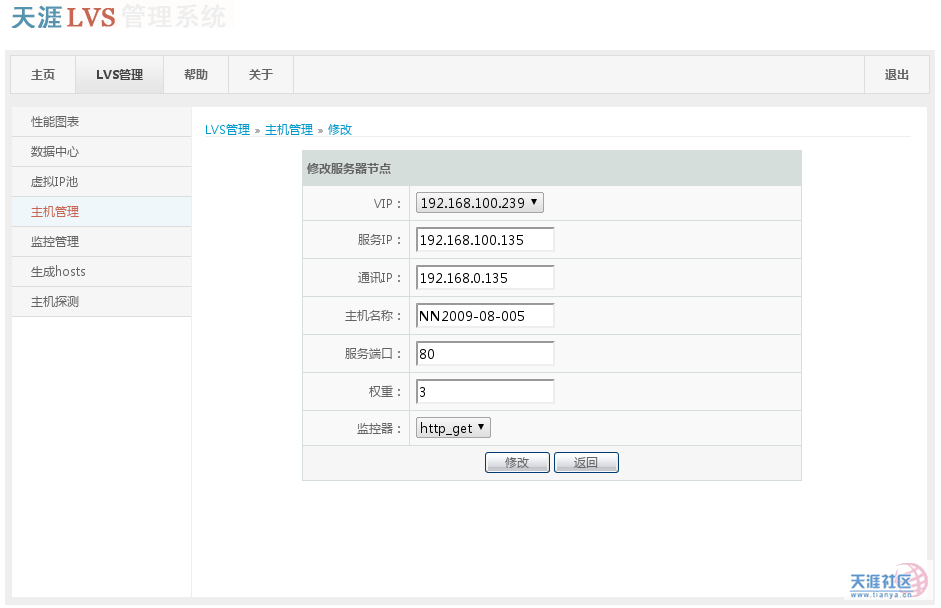The width and height of the screenshot is (941, 608).
Task: Click 生成hosts sidebar entry
Action: [58, 272]
